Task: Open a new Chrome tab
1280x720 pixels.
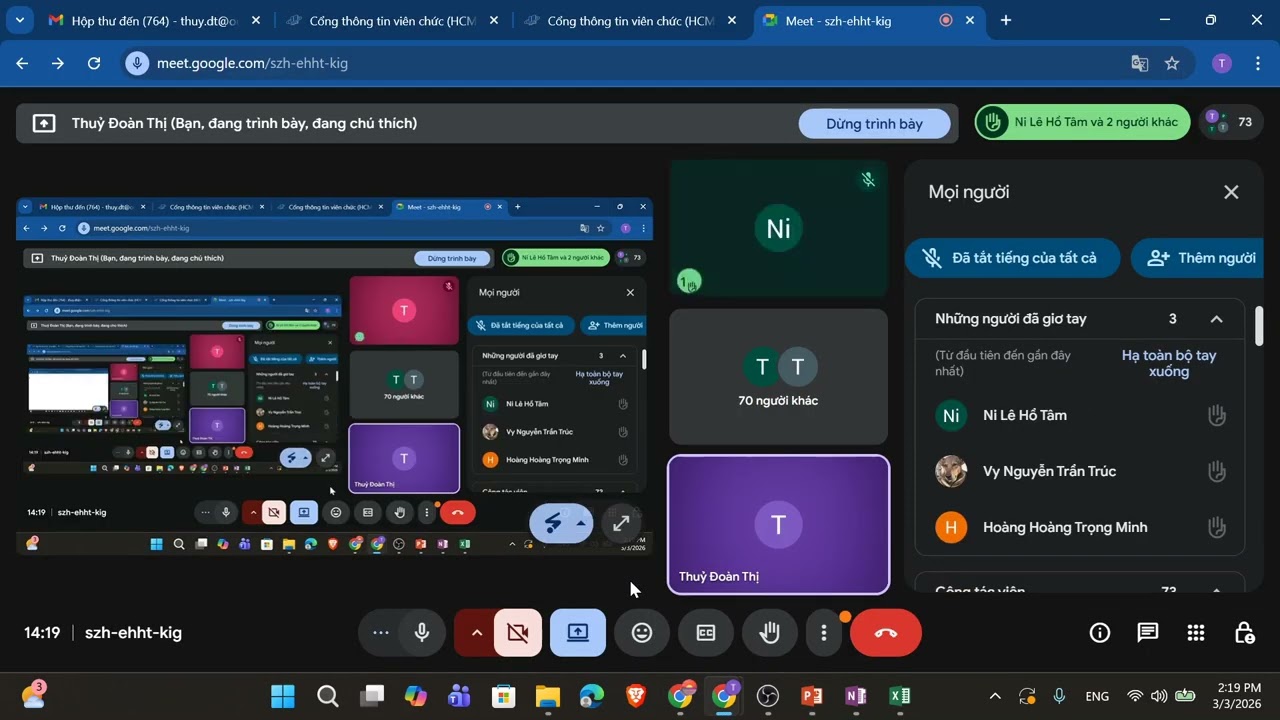Action: click(1006, 20)
